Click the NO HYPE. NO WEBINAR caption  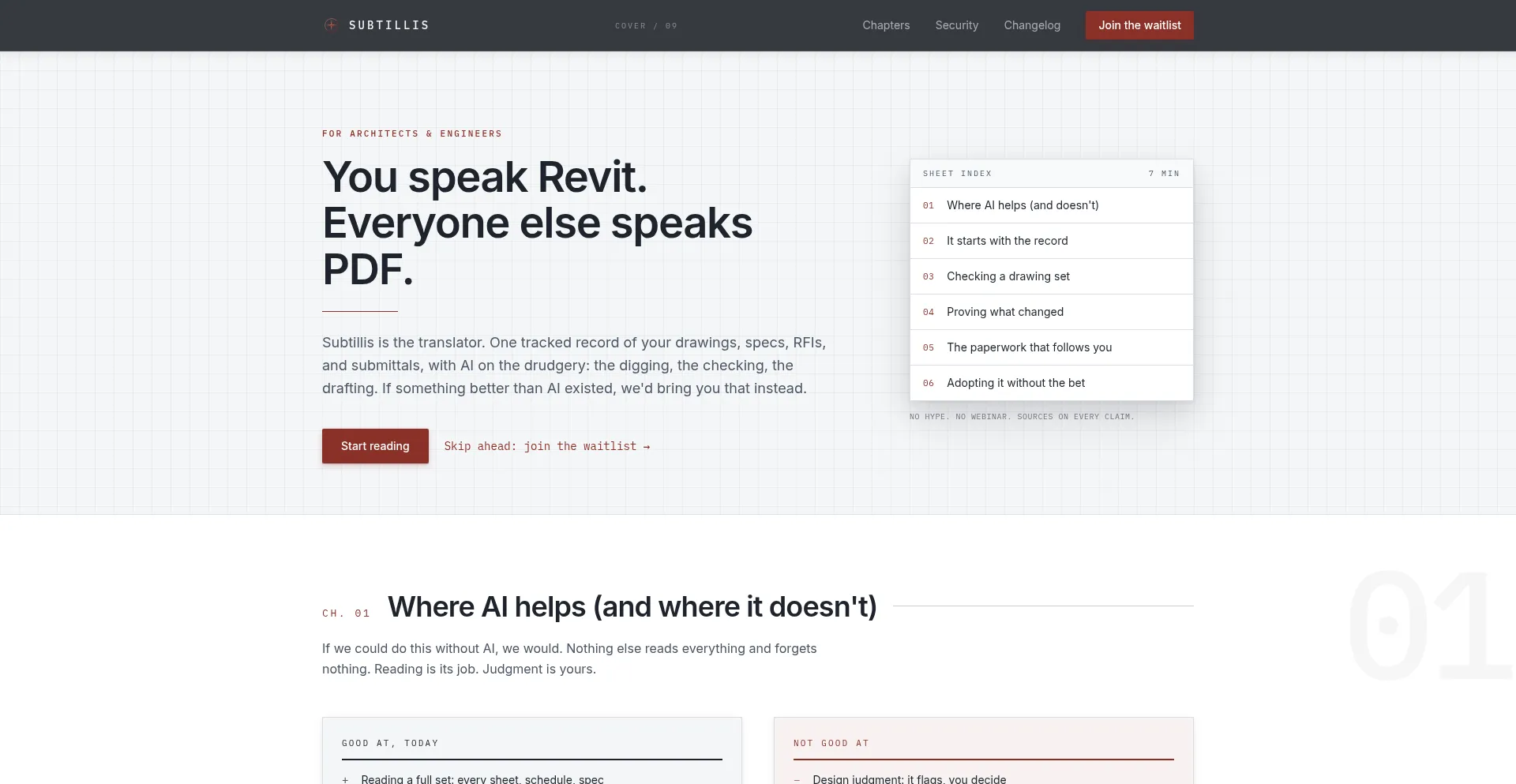click(x=1022, y=417)
